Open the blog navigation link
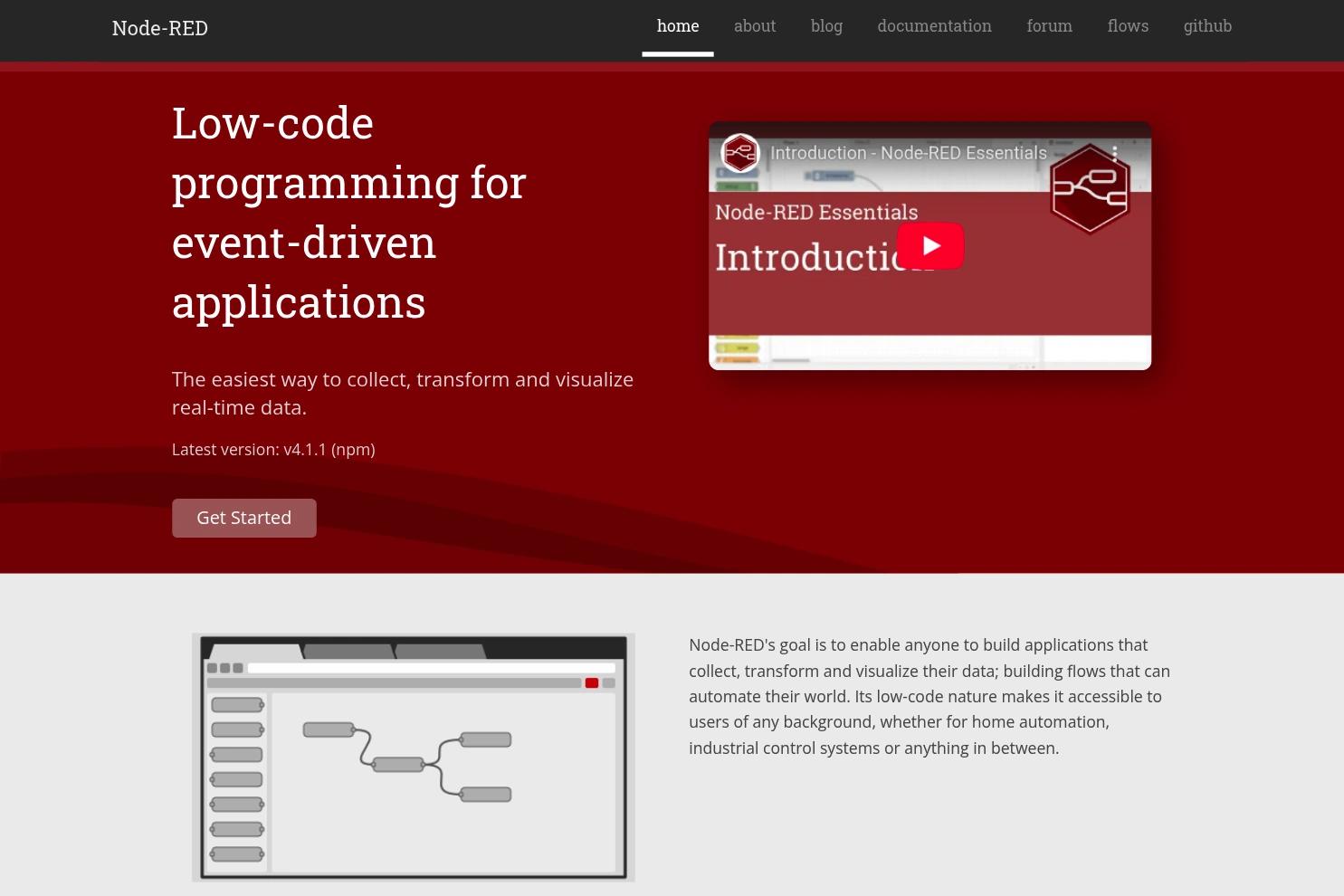 826,26
